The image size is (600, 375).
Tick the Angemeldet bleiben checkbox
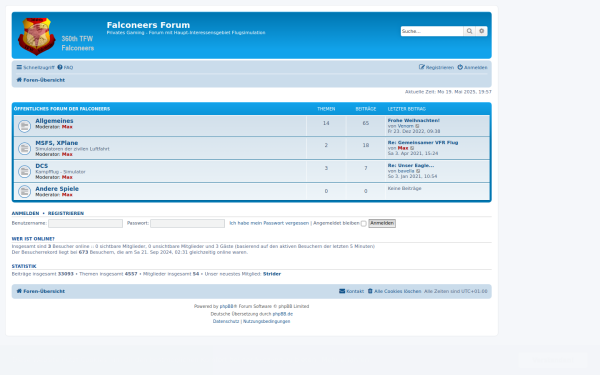coord(364,223)
